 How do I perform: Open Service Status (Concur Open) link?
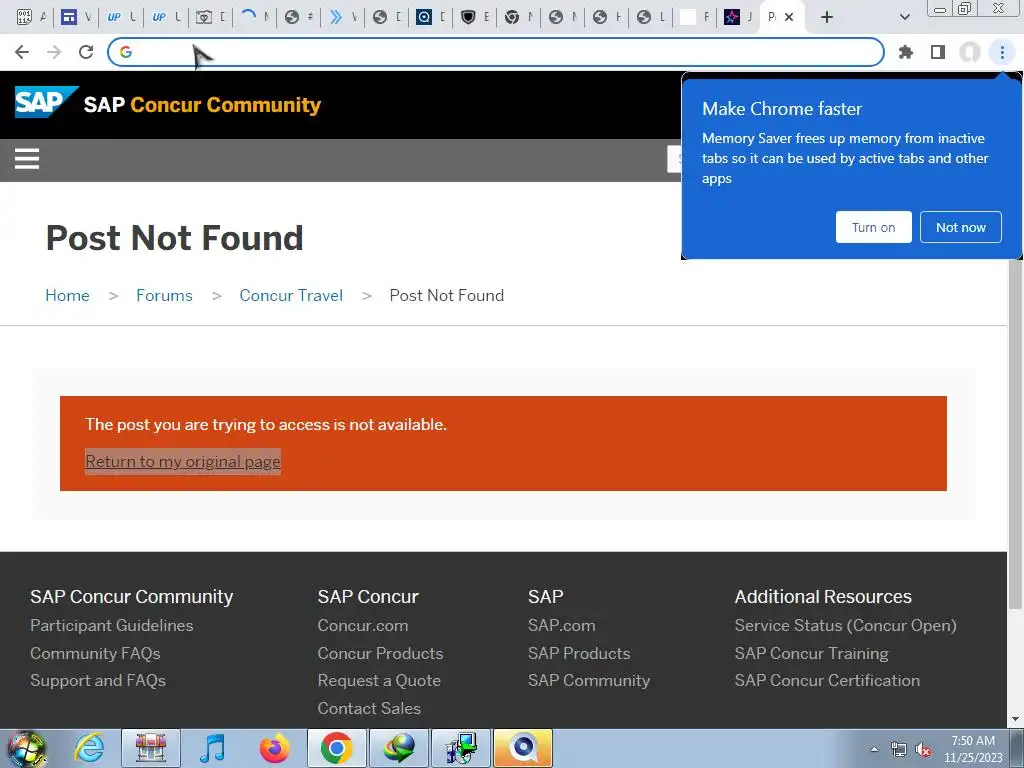tap(845, 625)
